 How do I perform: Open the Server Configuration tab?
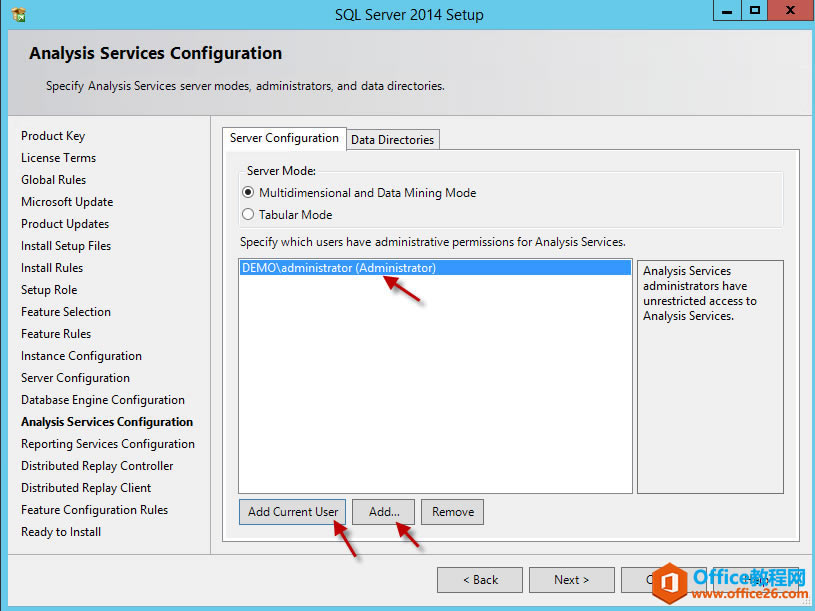click(284, 138)
